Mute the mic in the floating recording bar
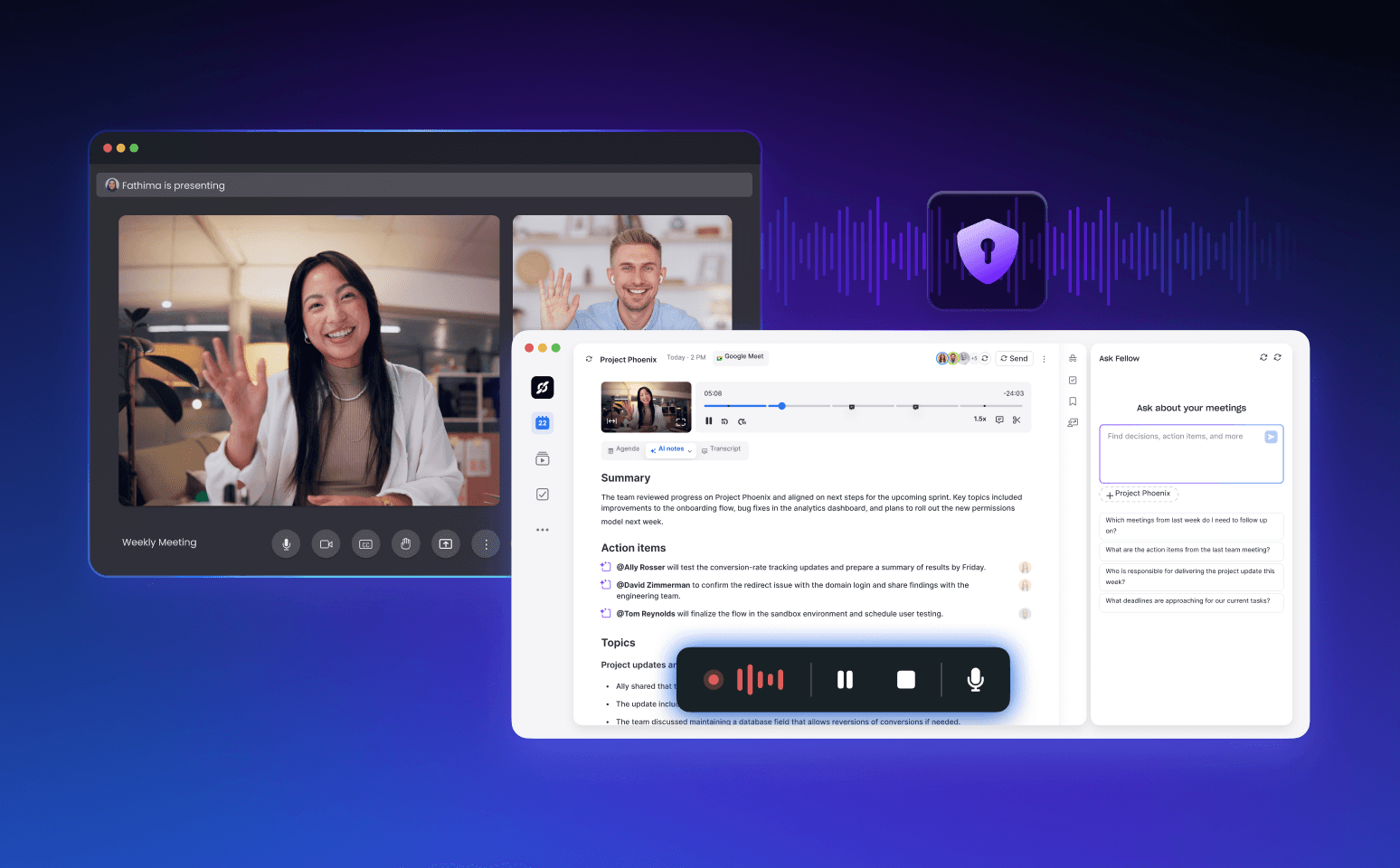This screenshot has height=868, width=1400. (x=976, y=679)
